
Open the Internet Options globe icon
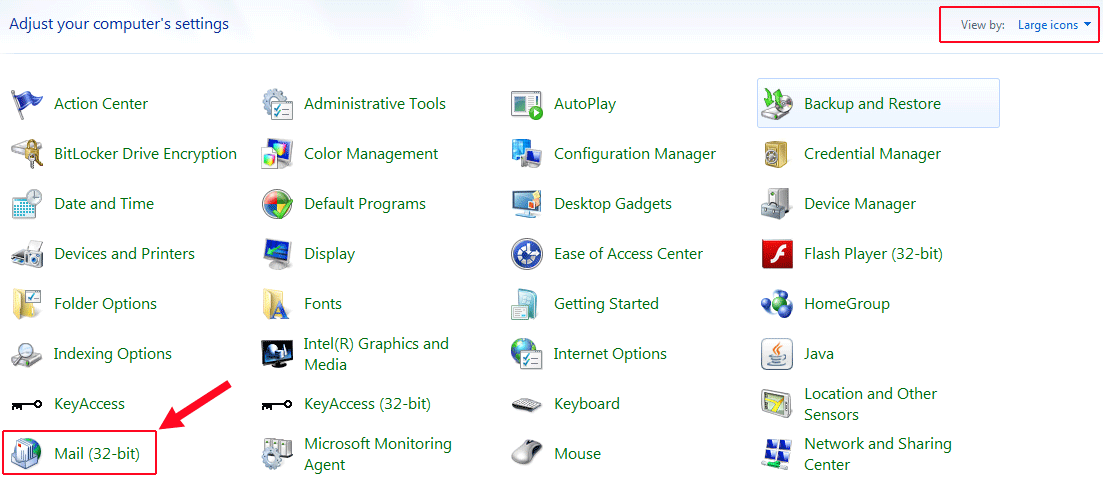pos(528,354)
